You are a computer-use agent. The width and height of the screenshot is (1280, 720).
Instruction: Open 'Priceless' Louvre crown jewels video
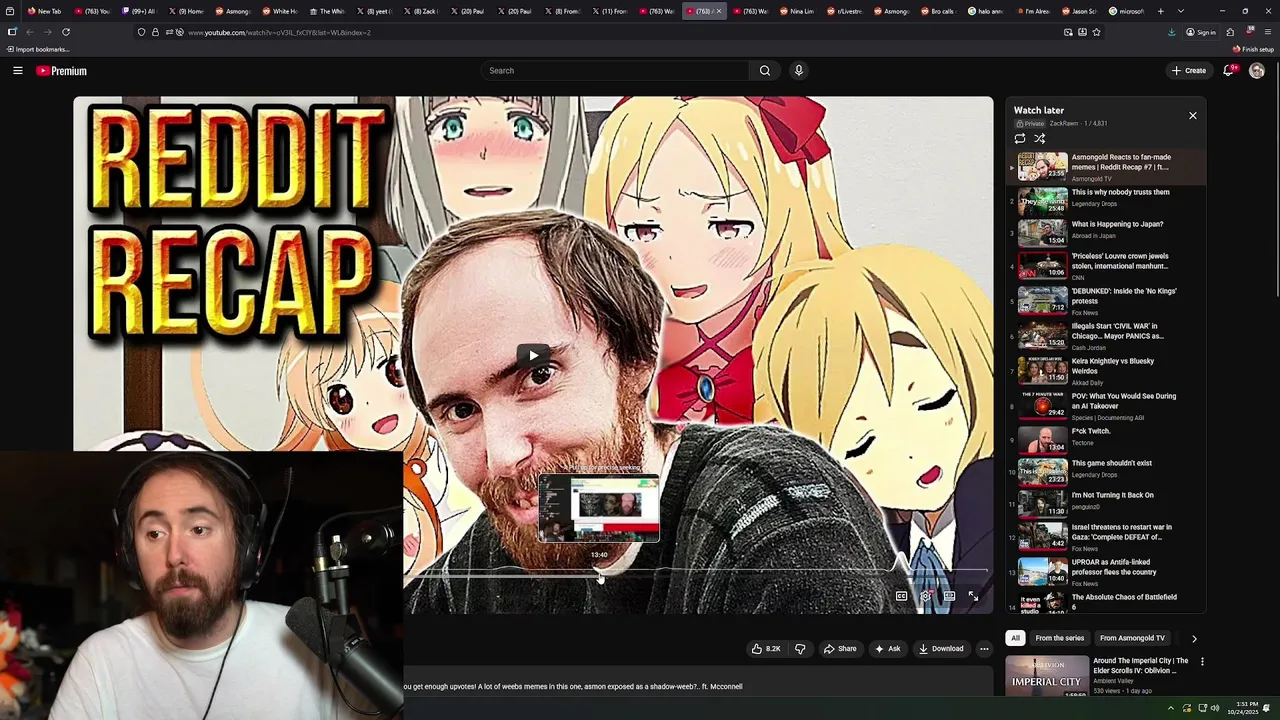(1107, 267)
